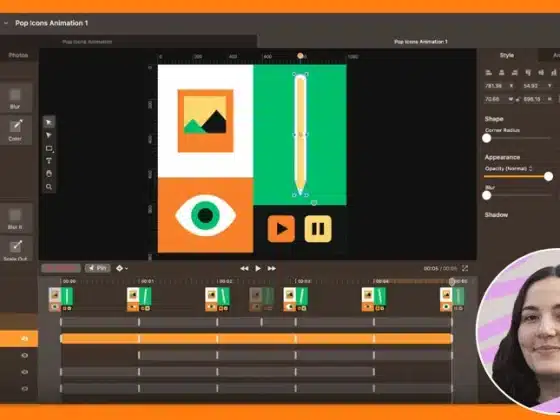Click the keyframe diamond icon
Viewport: 560px width, 420px height.
119,268
